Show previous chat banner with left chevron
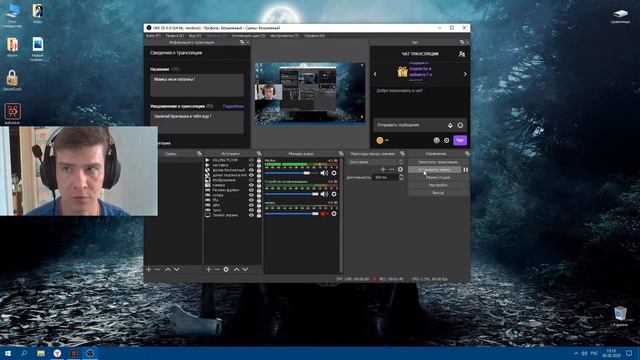 point(375,74)
